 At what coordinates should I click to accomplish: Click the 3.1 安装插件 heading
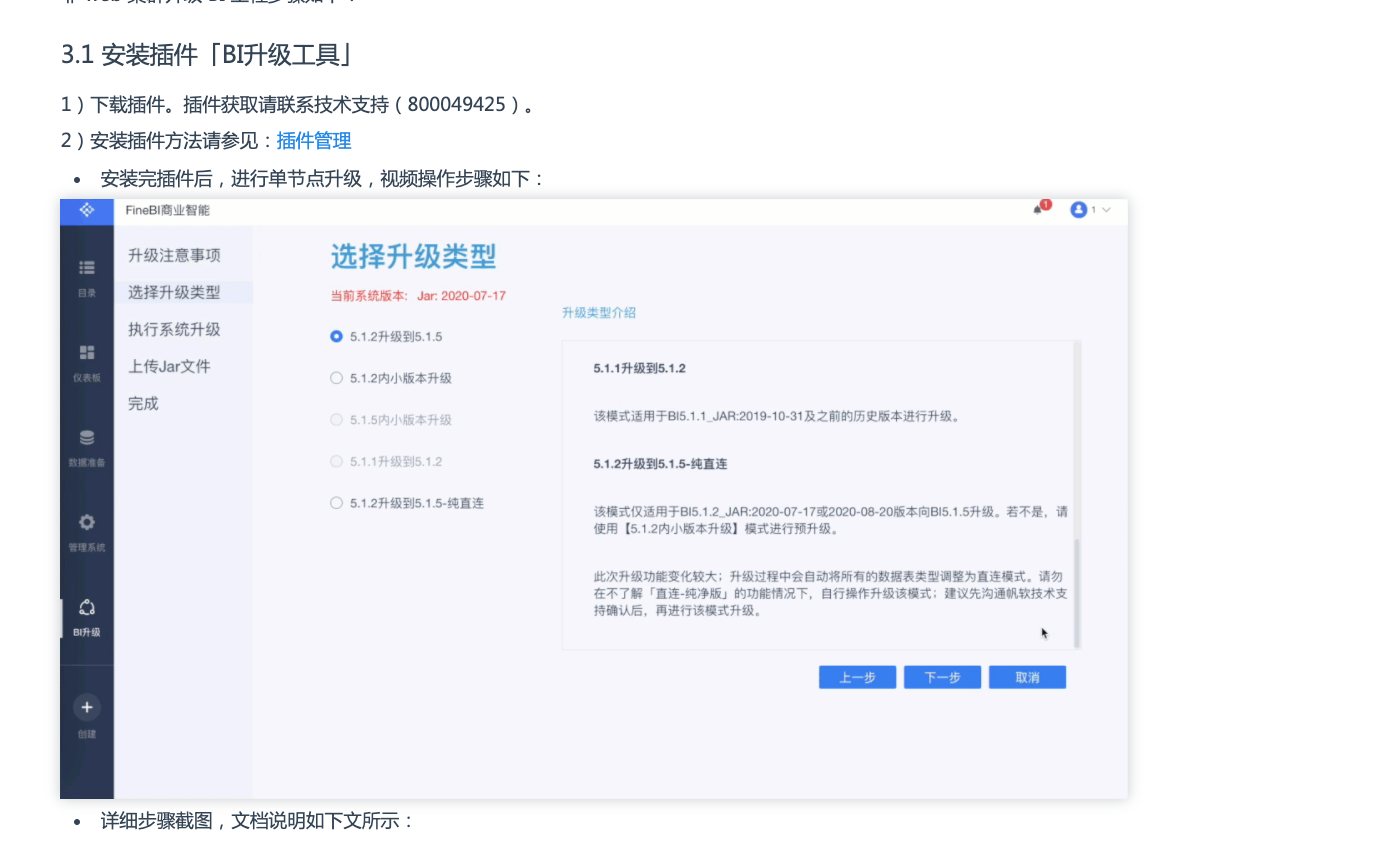(208, 55)
